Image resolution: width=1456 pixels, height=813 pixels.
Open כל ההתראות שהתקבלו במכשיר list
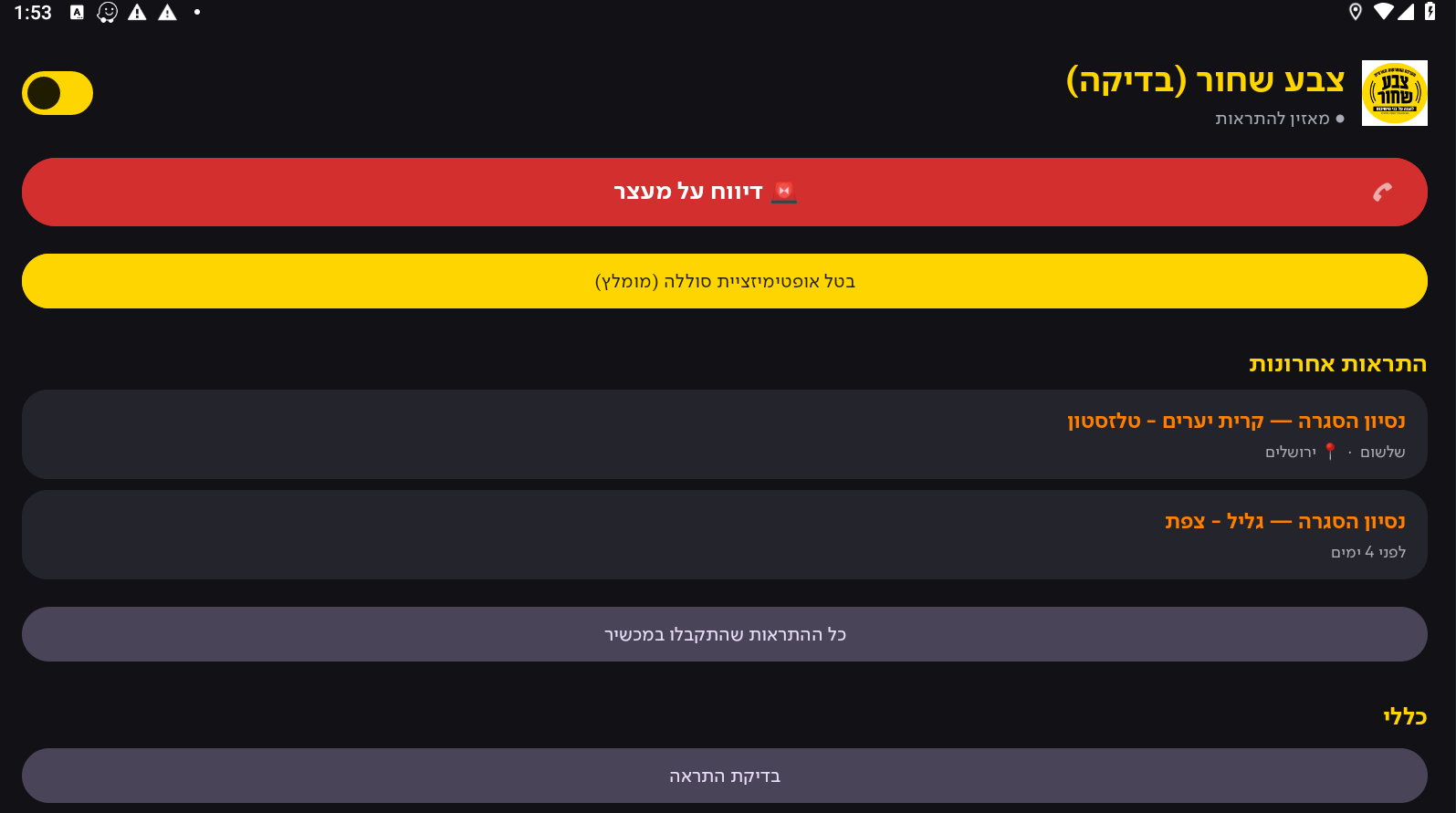coord(725,634)
